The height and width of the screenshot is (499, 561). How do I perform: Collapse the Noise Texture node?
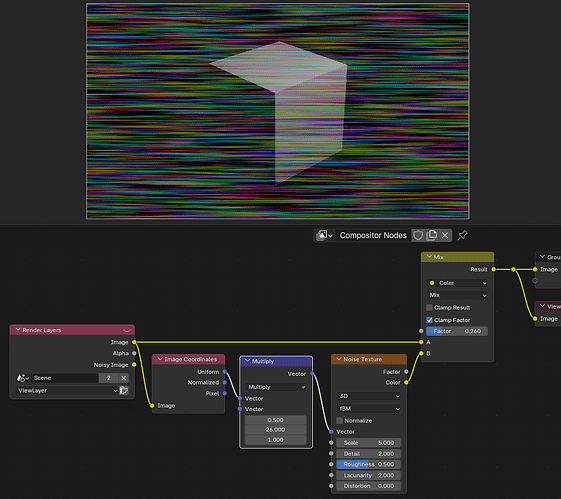click(339, 359)
